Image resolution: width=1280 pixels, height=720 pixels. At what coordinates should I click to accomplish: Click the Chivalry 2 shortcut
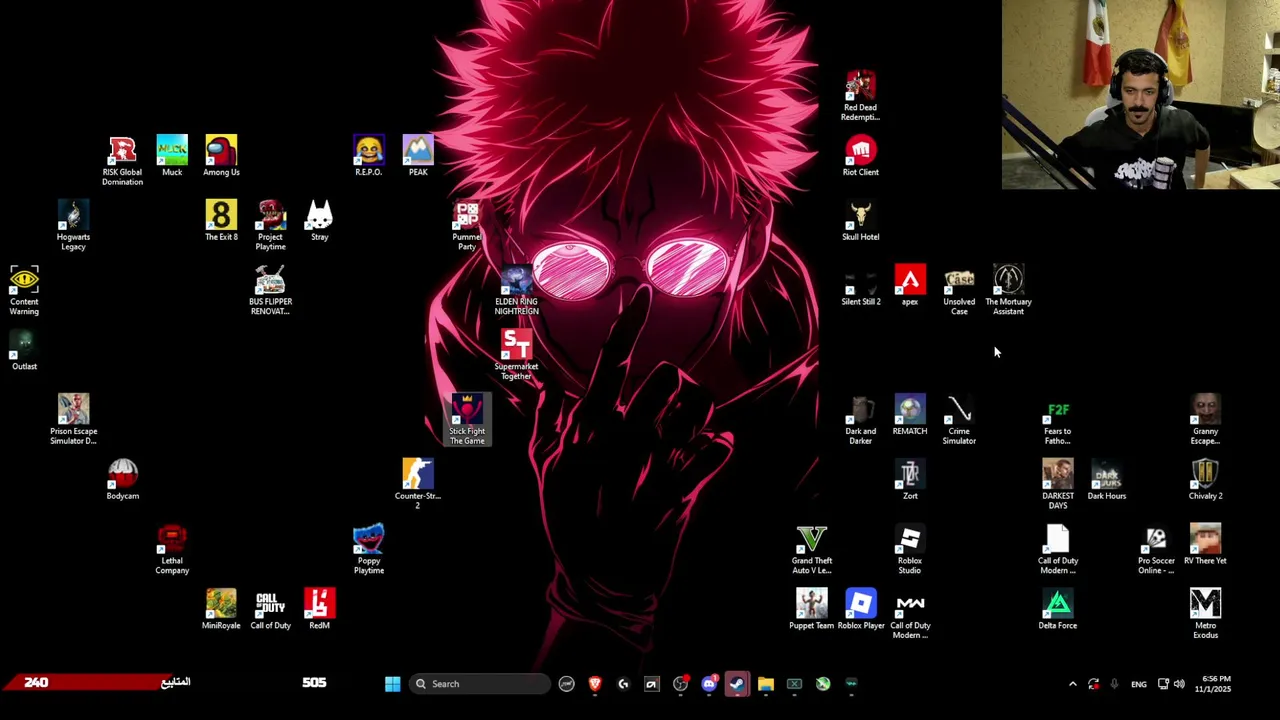(x=1205, y=480)
